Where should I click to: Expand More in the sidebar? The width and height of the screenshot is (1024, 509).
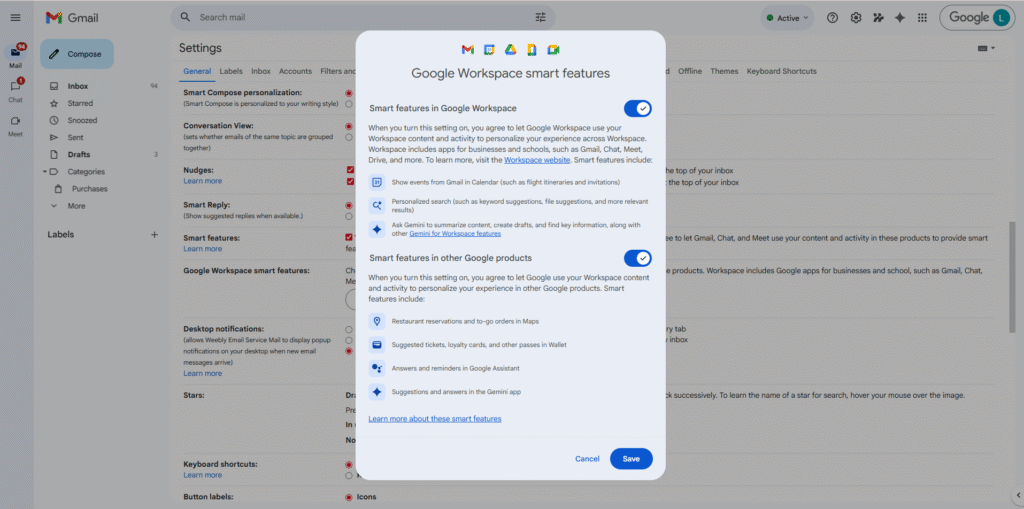click(x=54, y=206)
